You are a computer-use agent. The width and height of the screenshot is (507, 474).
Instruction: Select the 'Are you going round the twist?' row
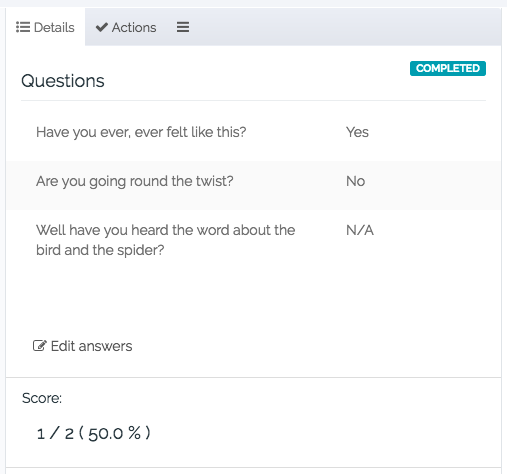253,185
